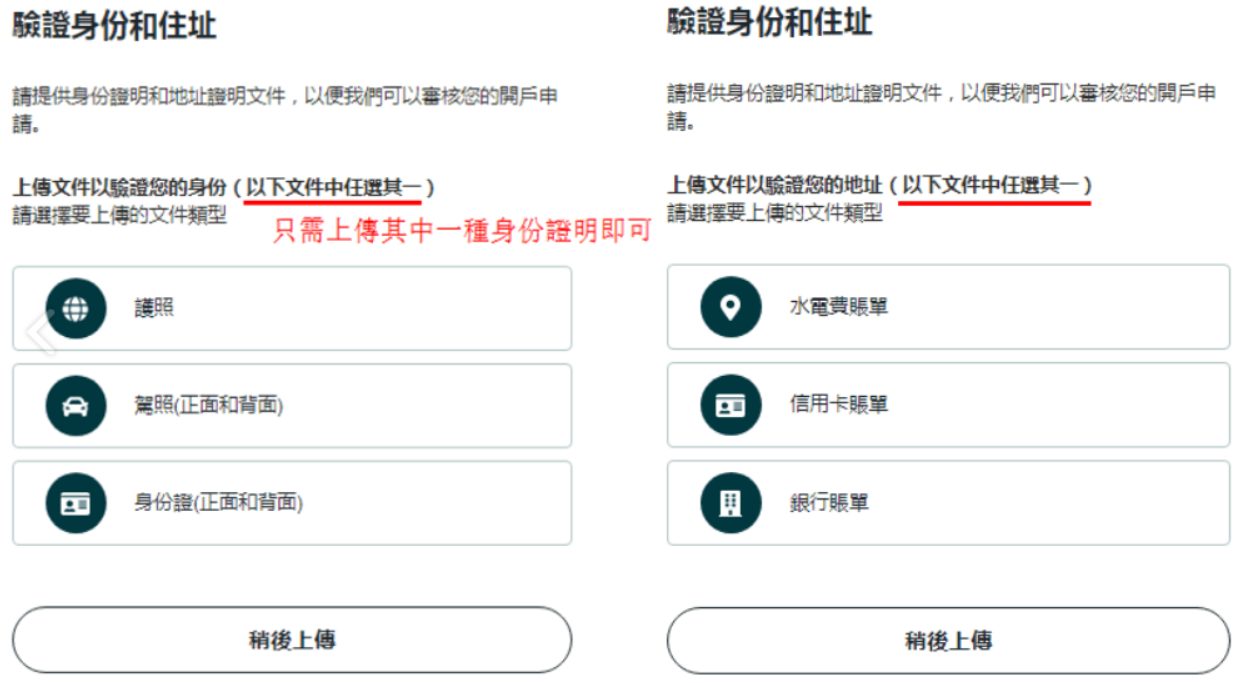The width and height of the screenshot is (1236, 683).
Task: Click the card icon for 信用卡賬單
Action: pyautogui.click(x=731, y=404)
